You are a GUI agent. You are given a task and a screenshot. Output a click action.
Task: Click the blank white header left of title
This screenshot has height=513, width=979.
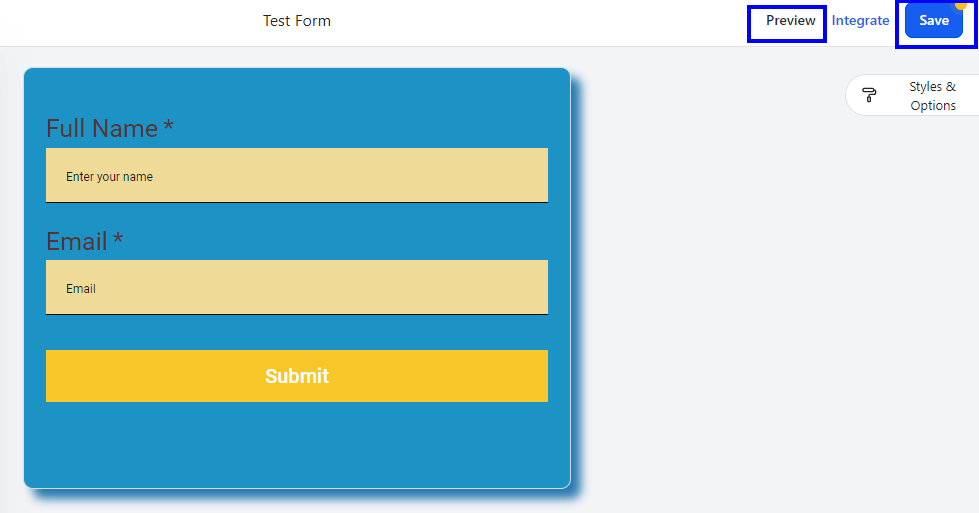pyautogui.click(x=125, y=22)
